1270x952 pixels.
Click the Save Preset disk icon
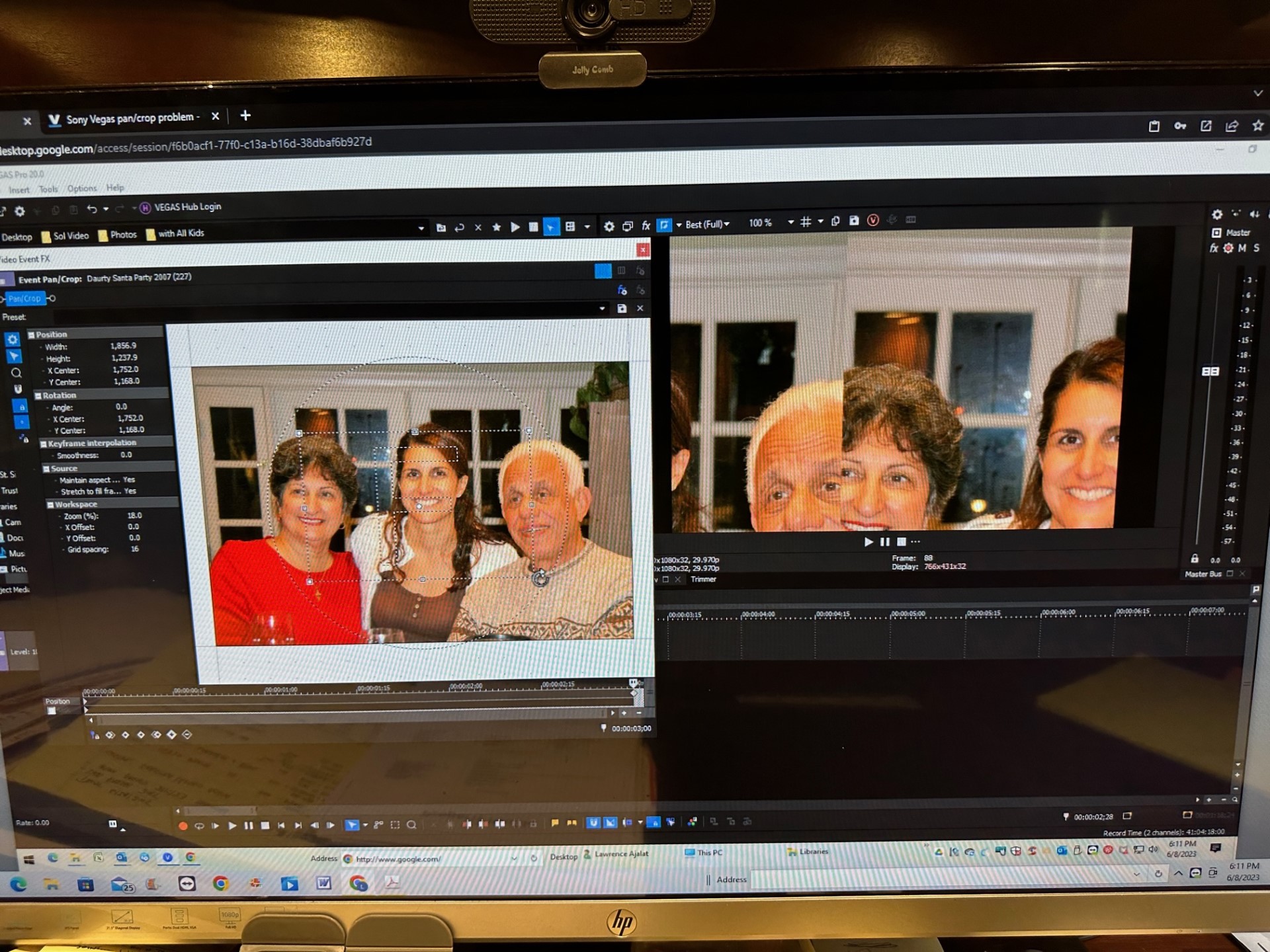(x=622, y=309)
